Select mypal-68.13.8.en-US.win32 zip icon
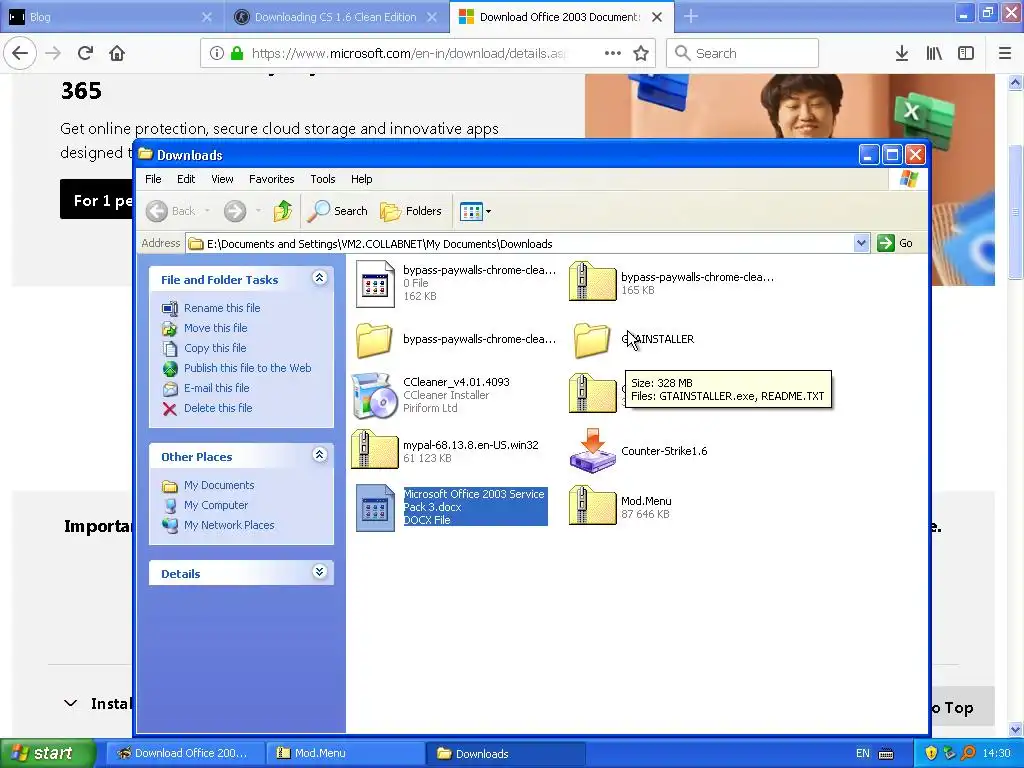Viewport: 1024px width, 768px height. (x=375, y=449)
